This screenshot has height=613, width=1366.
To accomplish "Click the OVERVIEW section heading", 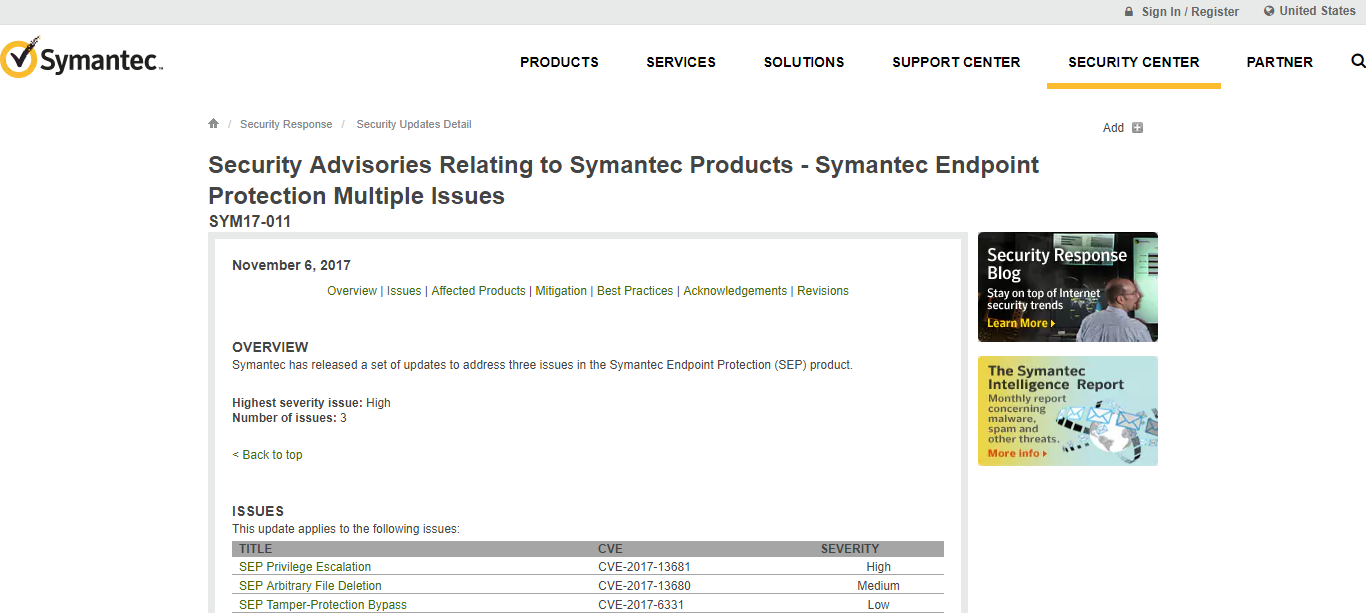I will tap(270, 347).
